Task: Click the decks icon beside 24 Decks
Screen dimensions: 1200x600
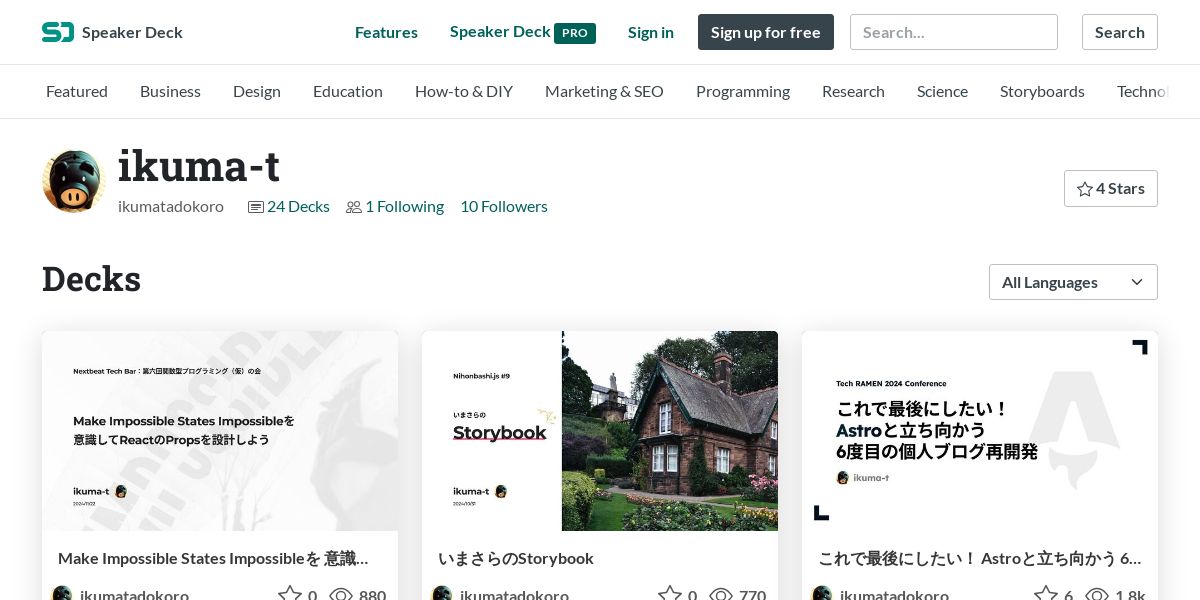Action: click(x=256, y=207)
